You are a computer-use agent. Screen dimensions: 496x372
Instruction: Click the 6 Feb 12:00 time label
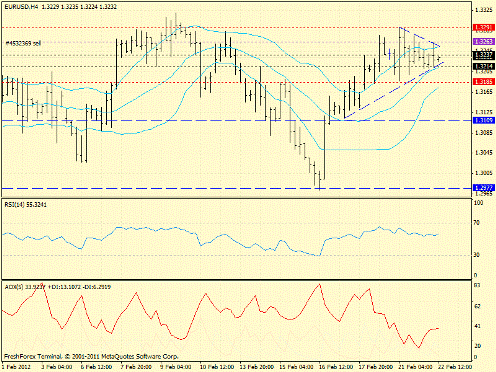tap(97, 367)
